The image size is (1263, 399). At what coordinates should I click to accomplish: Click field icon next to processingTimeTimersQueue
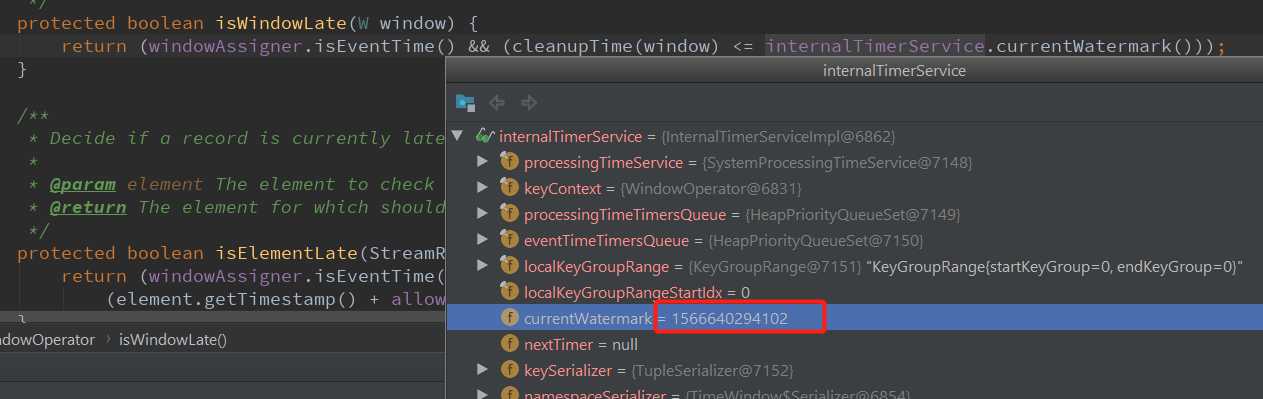[509, 213]
